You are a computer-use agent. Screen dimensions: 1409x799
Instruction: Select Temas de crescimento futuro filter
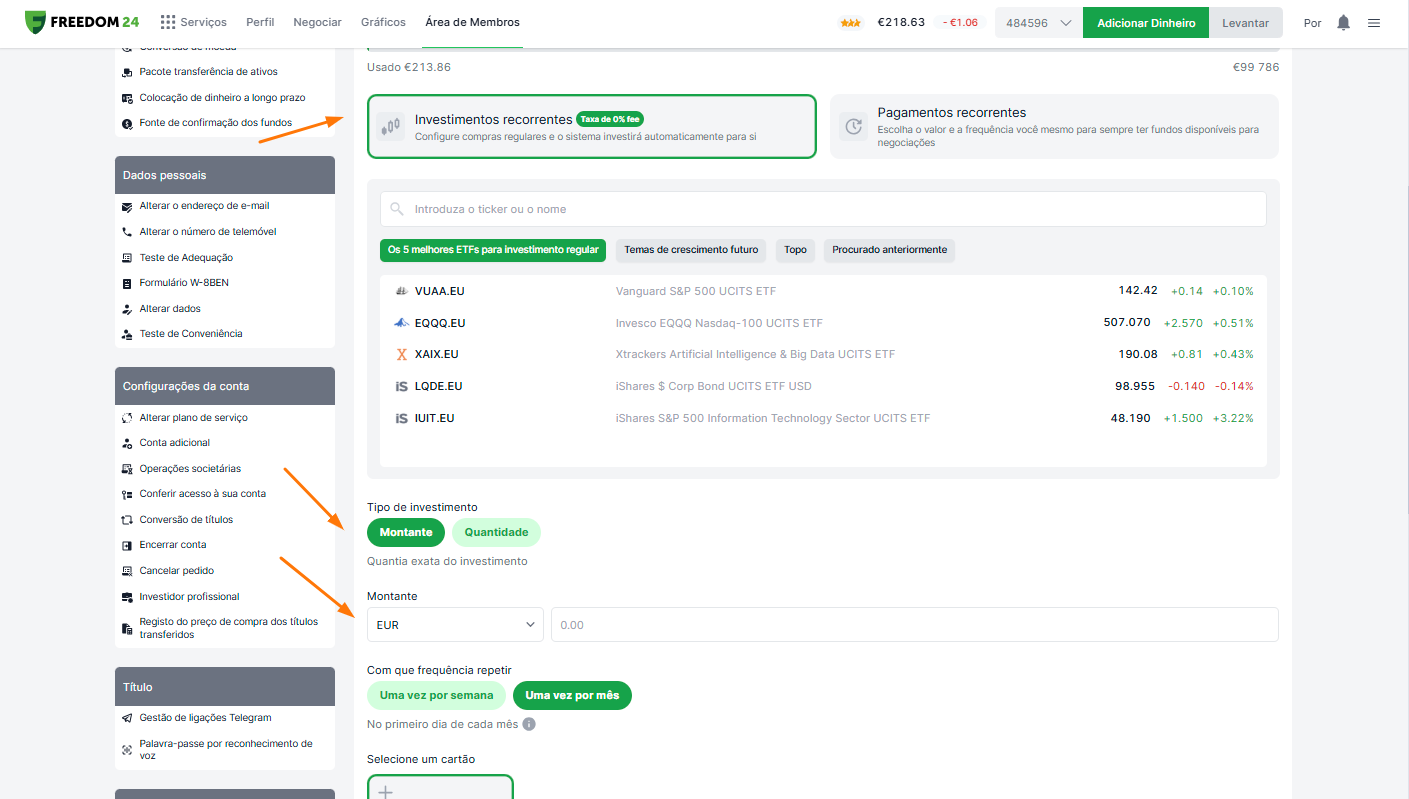(691, 250)
